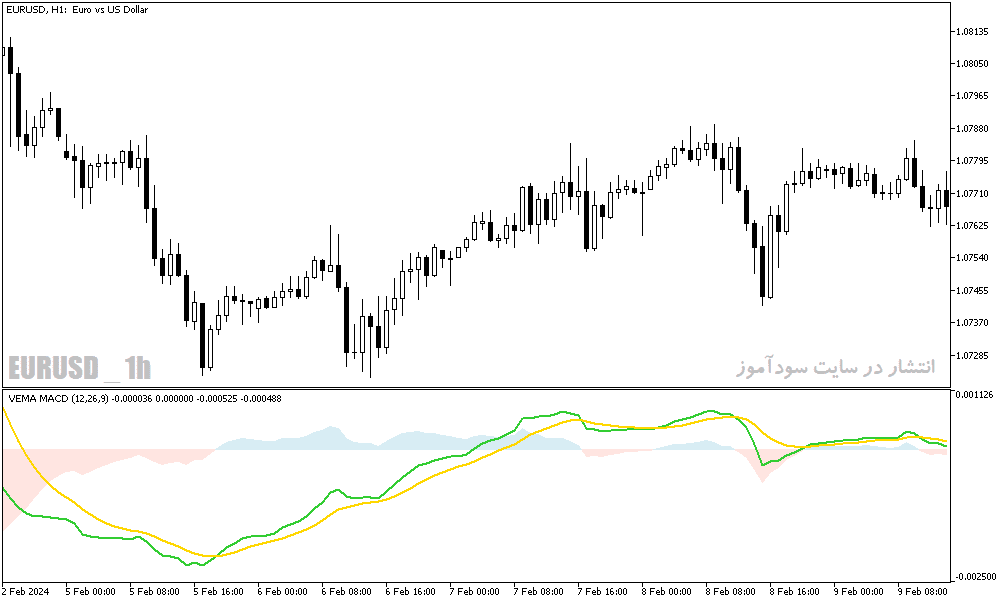Select the 1.07370 price scale label
1003x603 pixels.
972,322
